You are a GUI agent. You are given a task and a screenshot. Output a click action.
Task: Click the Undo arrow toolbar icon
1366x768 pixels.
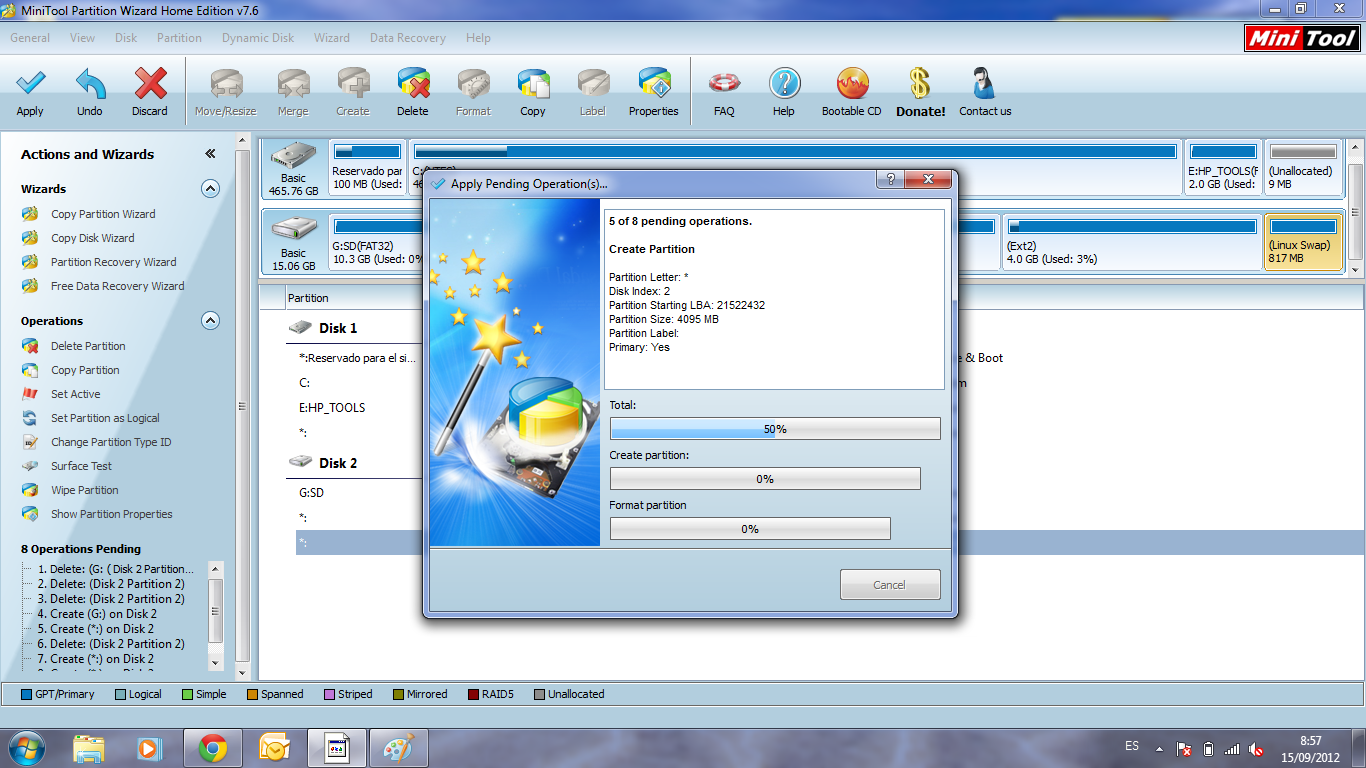pyautogui.click(x=90, y=83)
